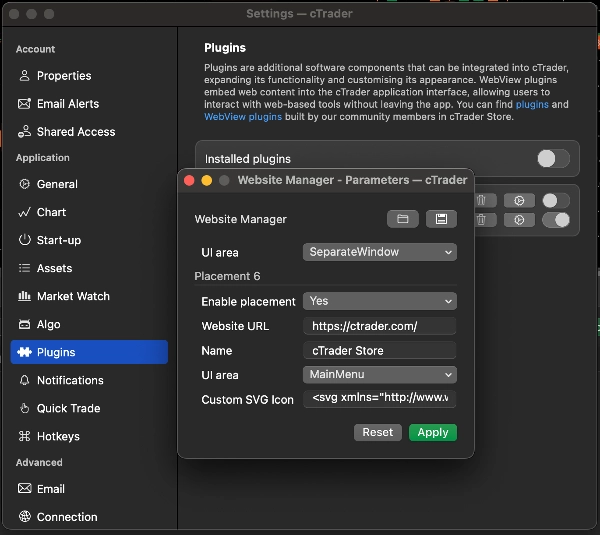The width and height of the screenshot is (600, 535).
Task: Disable the lower plugin row switch
Action: coord(555,220)
